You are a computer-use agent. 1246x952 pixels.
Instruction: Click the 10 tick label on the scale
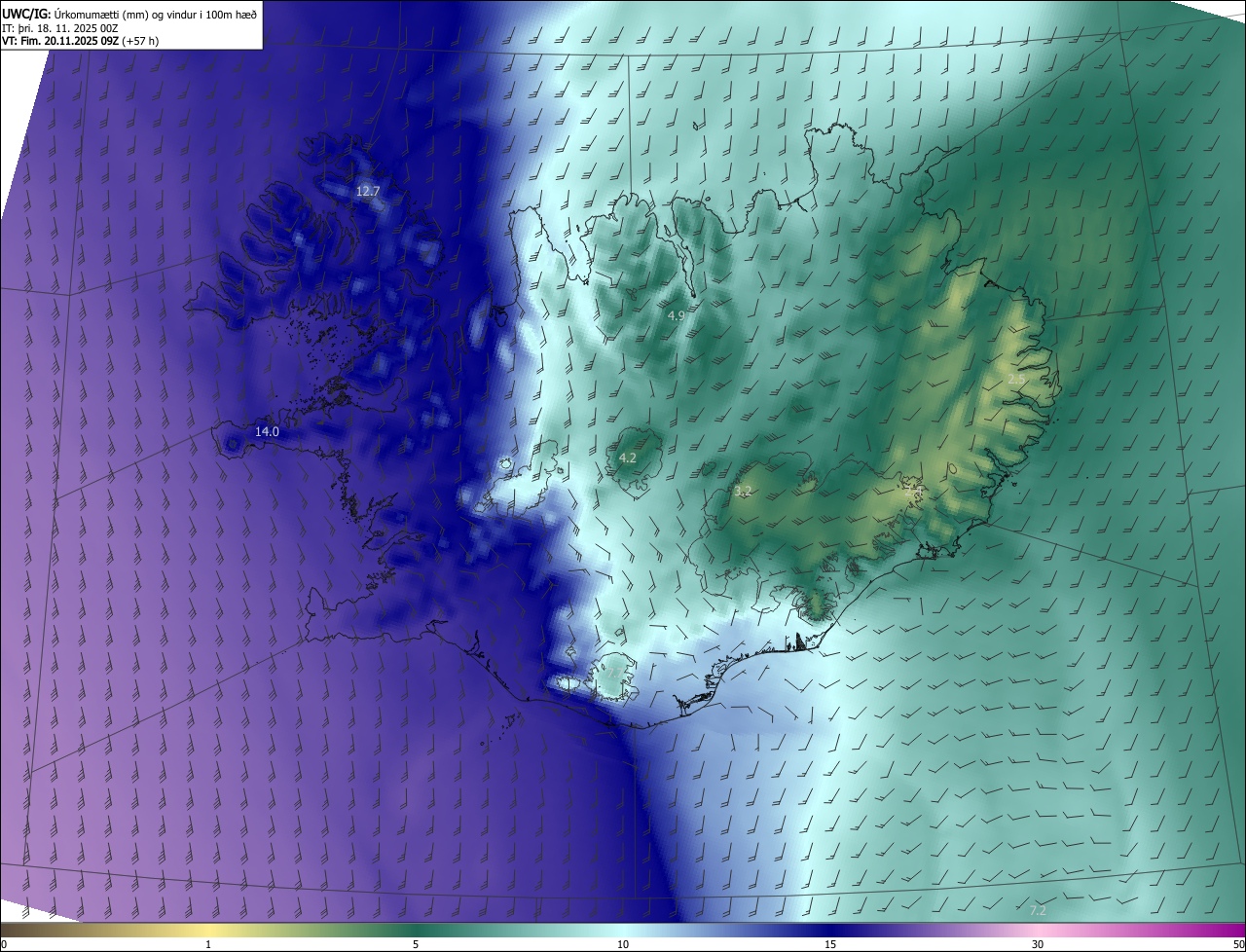623,944
